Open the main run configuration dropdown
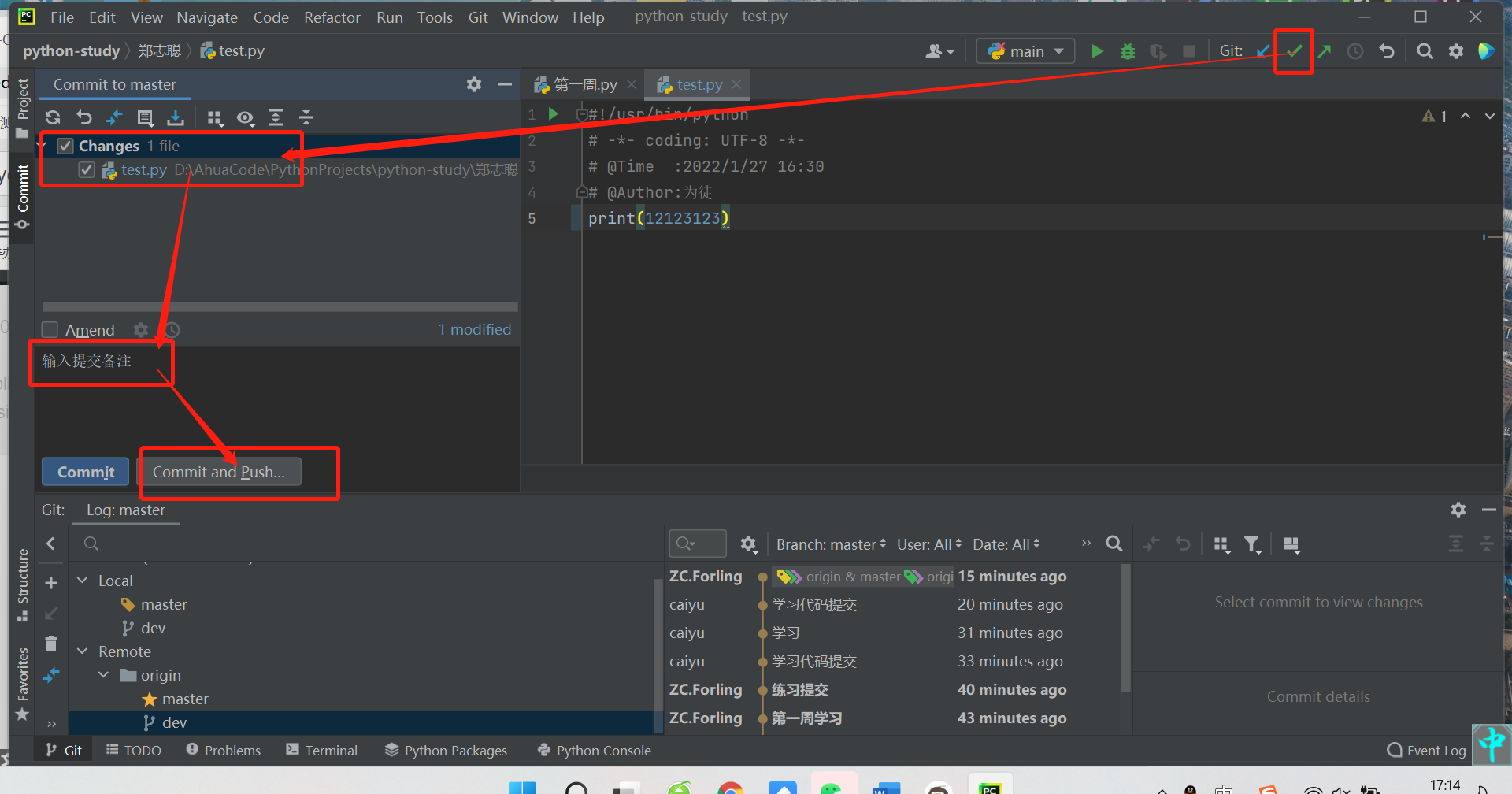Screen dimensions: 1512x794 coord(1025,51)
